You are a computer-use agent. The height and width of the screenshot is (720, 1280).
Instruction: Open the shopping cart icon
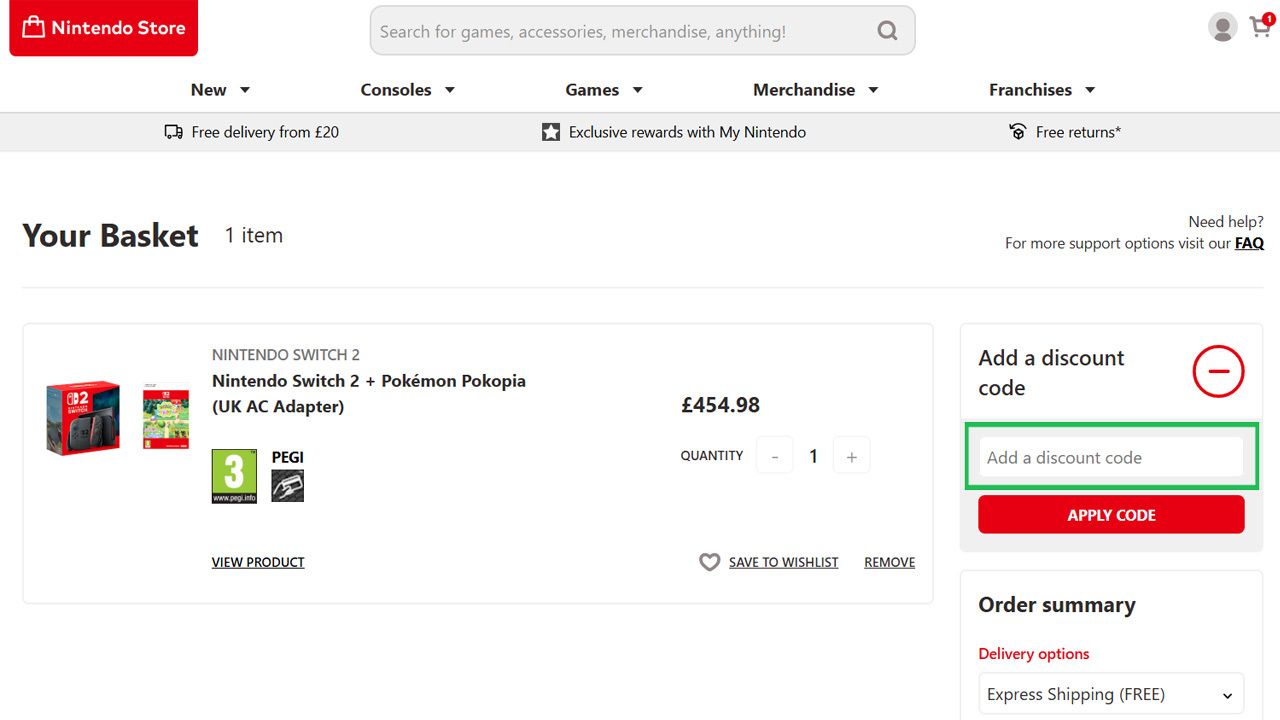pos(1261,25)
